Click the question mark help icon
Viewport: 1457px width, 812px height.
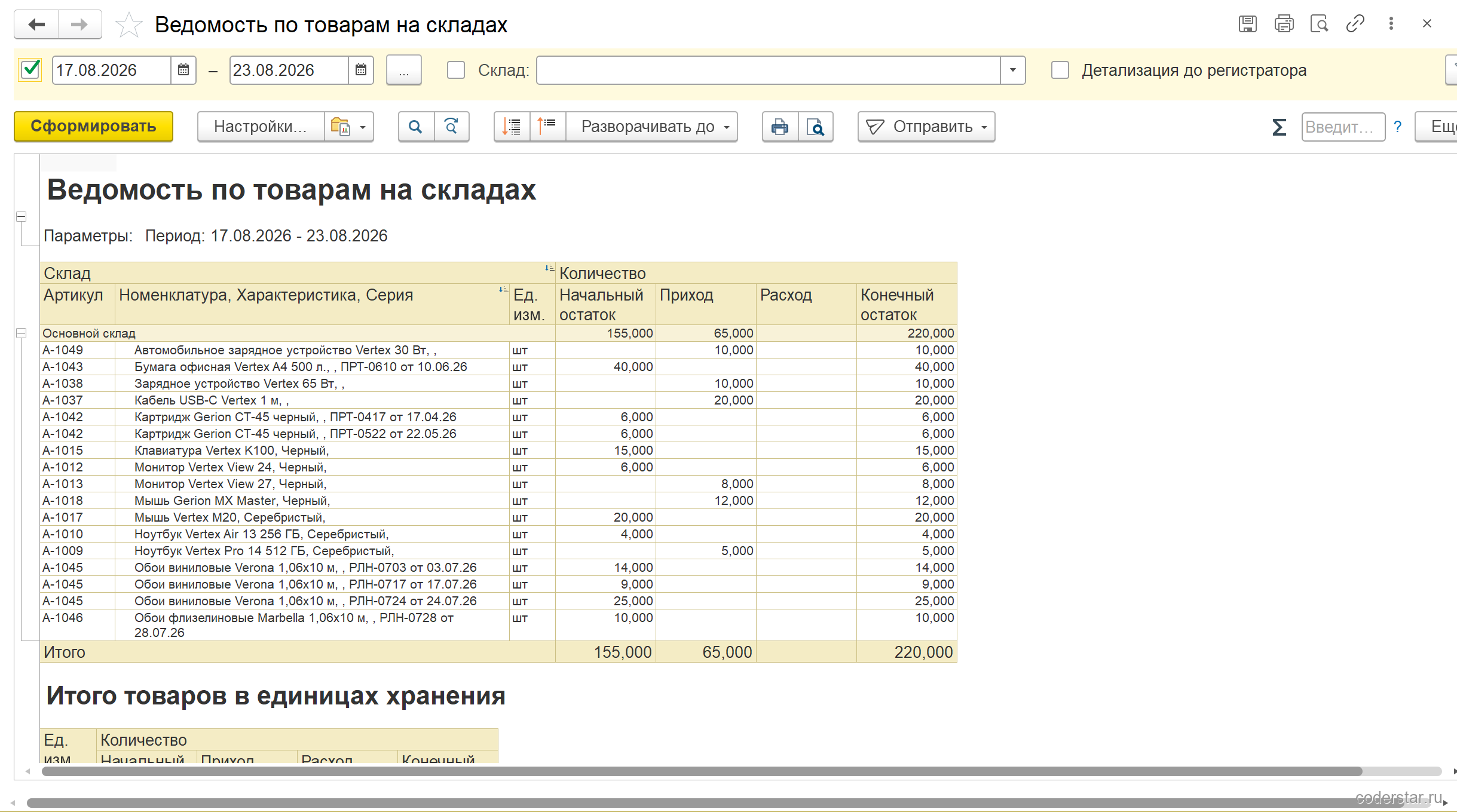point(1398,127)
